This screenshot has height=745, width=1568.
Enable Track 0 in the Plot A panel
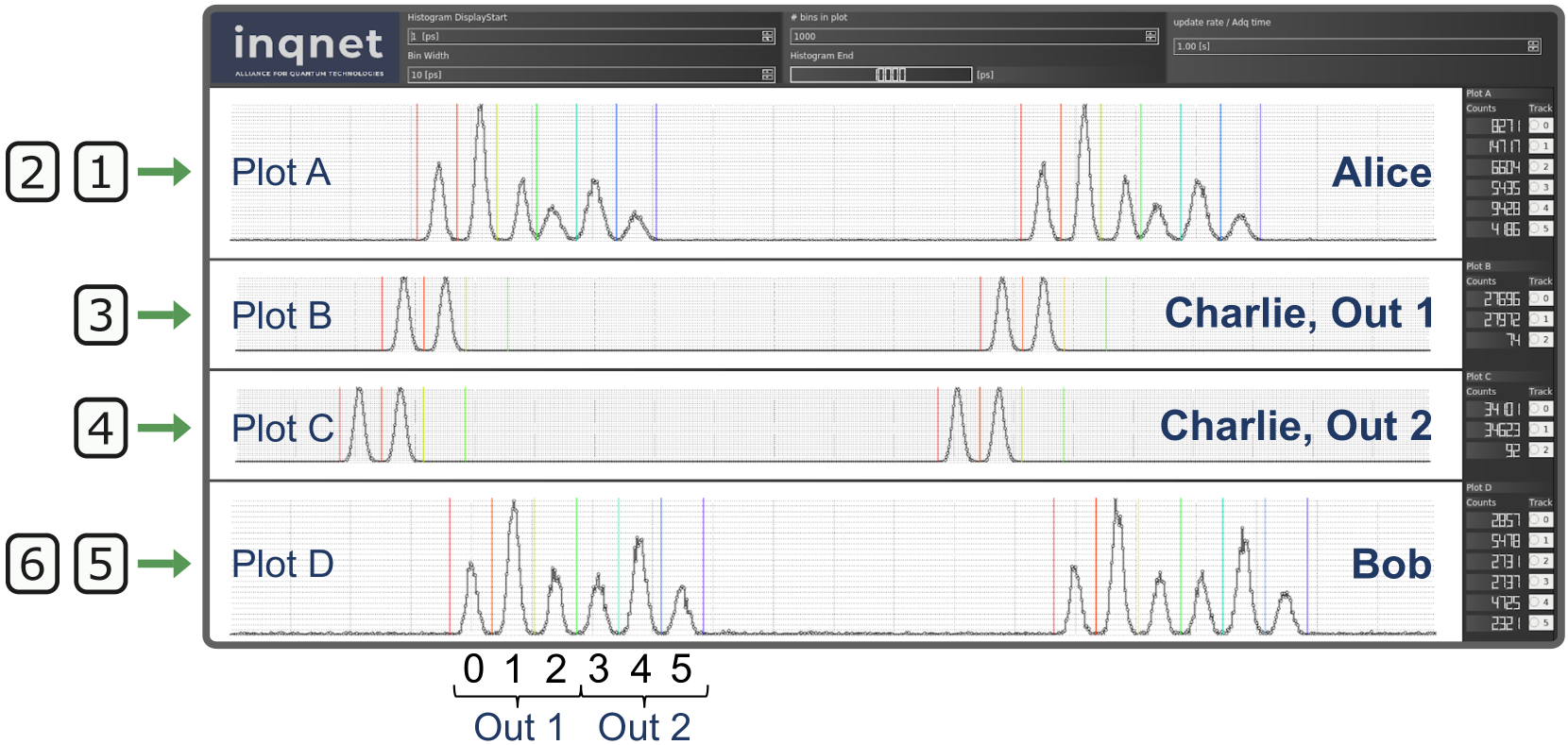[x=1540, y=126]
